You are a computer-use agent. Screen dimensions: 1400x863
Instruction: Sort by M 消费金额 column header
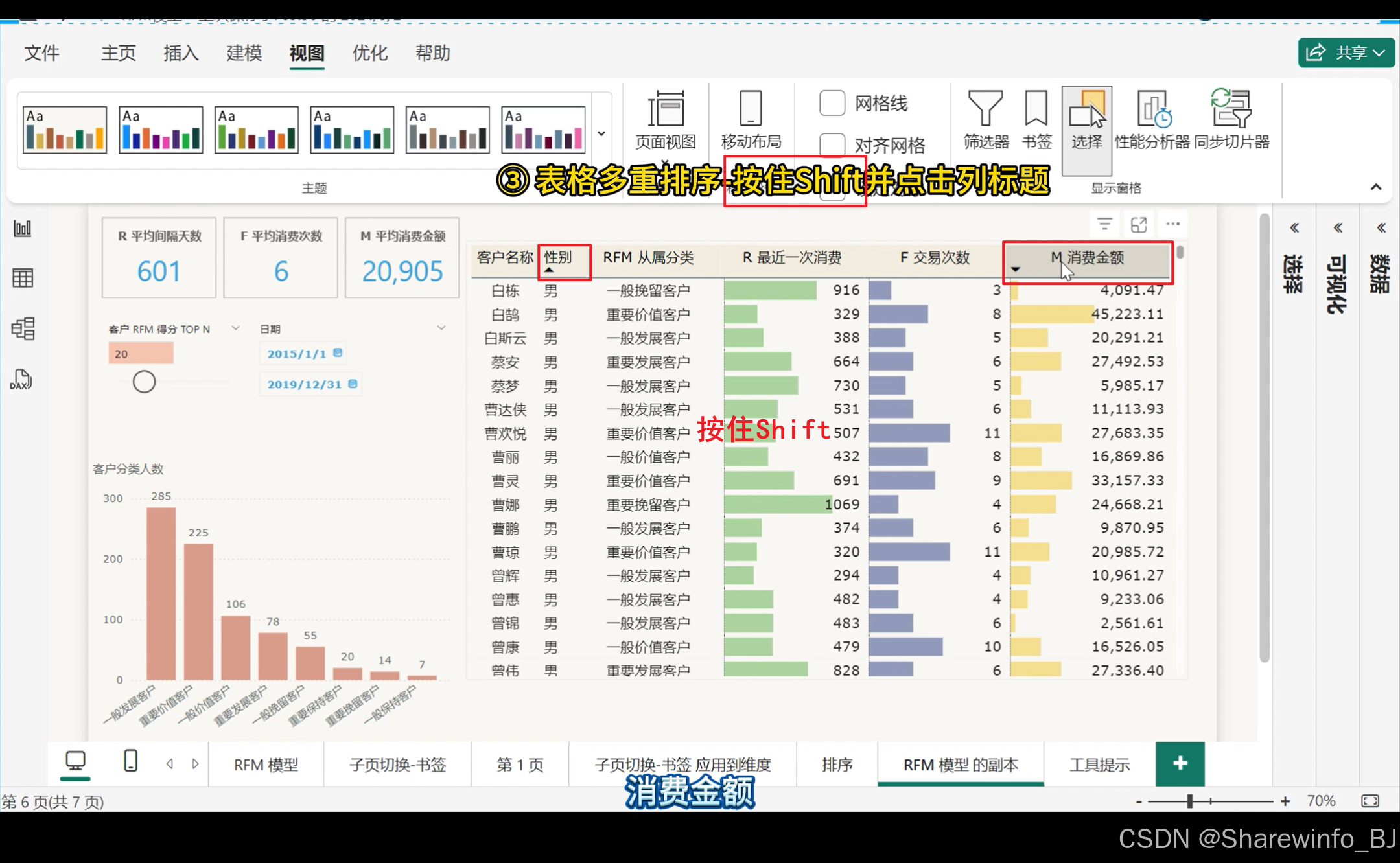tap(1095, 258)
